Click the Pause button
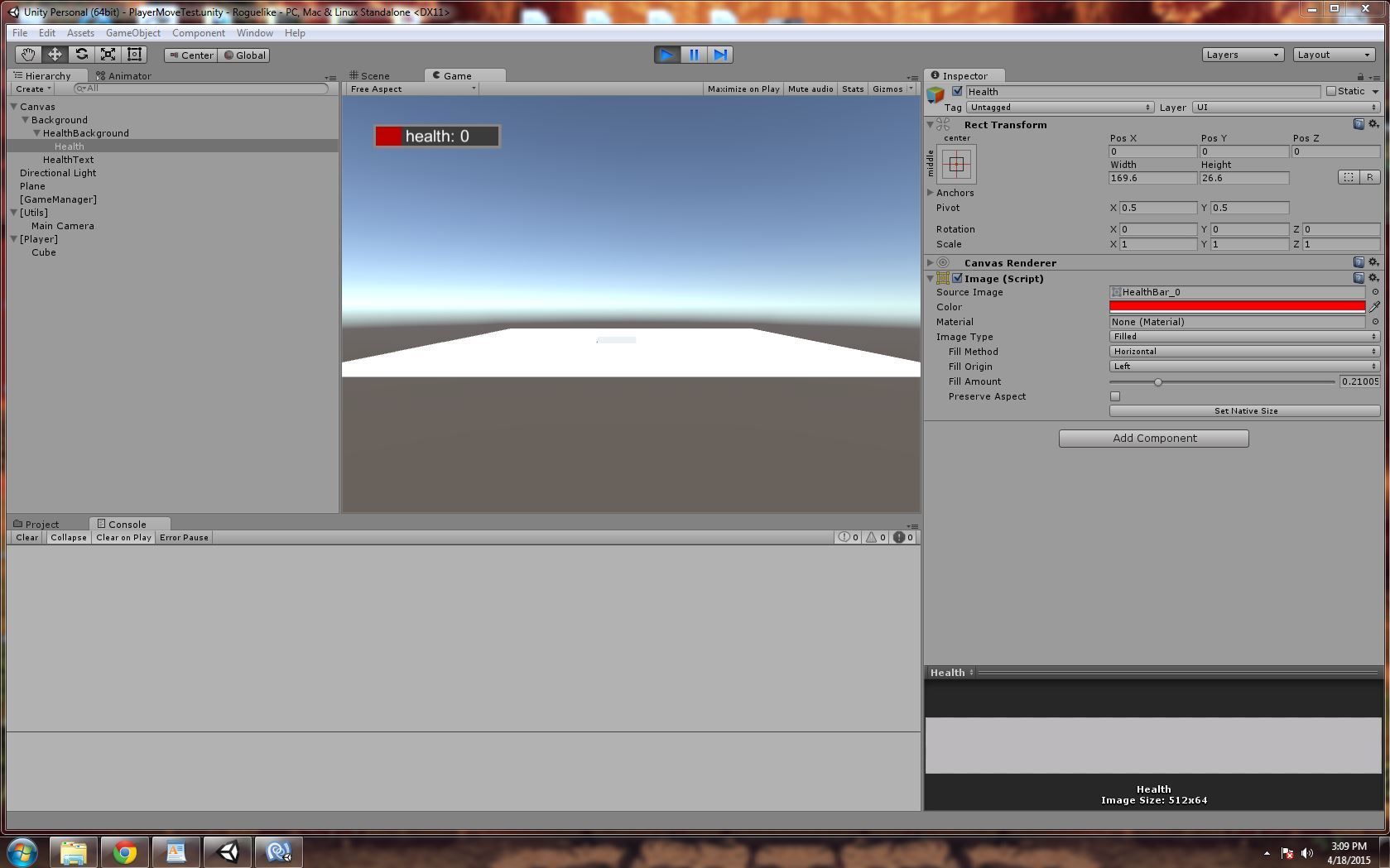The width and height of the screenshot is (1390, 868). coord(694,55)
